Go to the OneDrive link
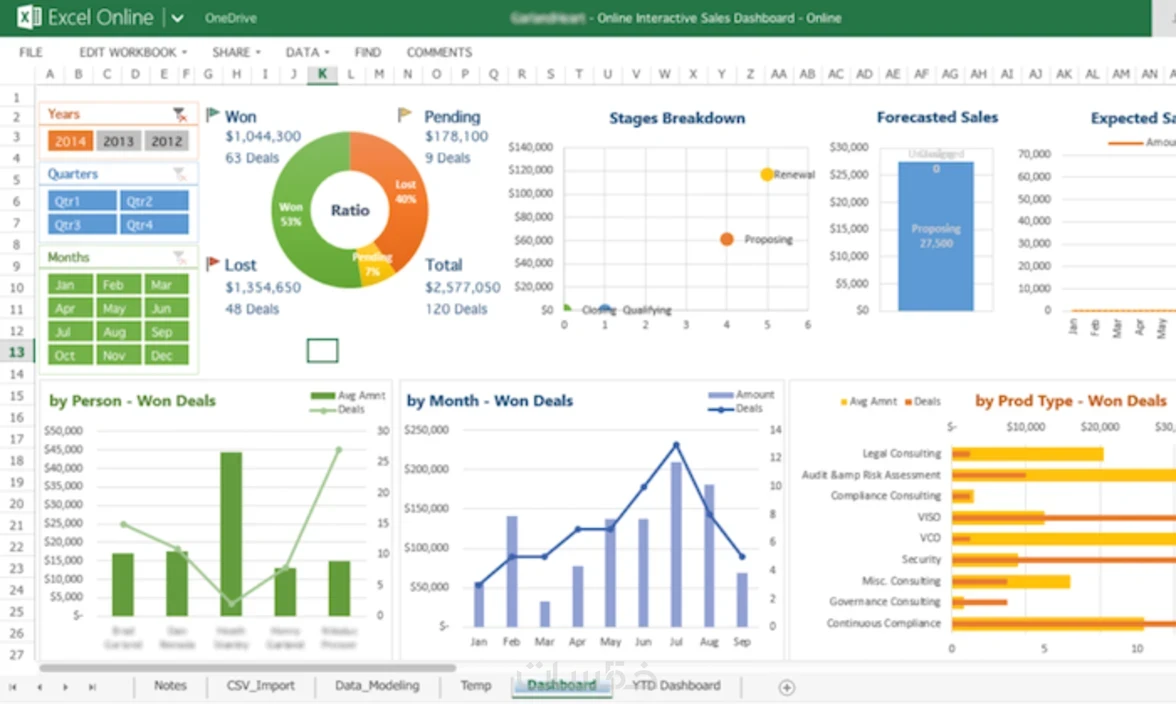Screen dimensions: 1176x704 pos(231,18)
